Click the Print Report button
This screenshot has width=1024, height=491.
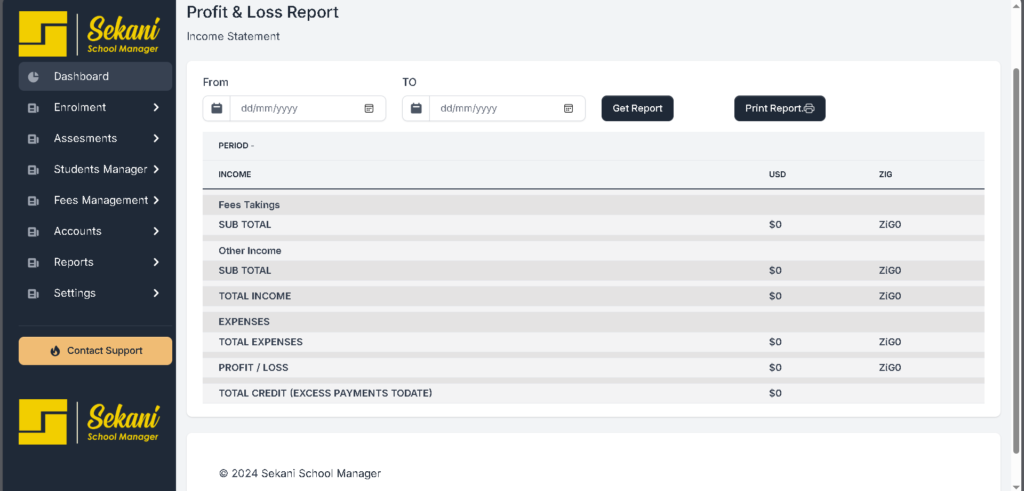coord(780,108)
